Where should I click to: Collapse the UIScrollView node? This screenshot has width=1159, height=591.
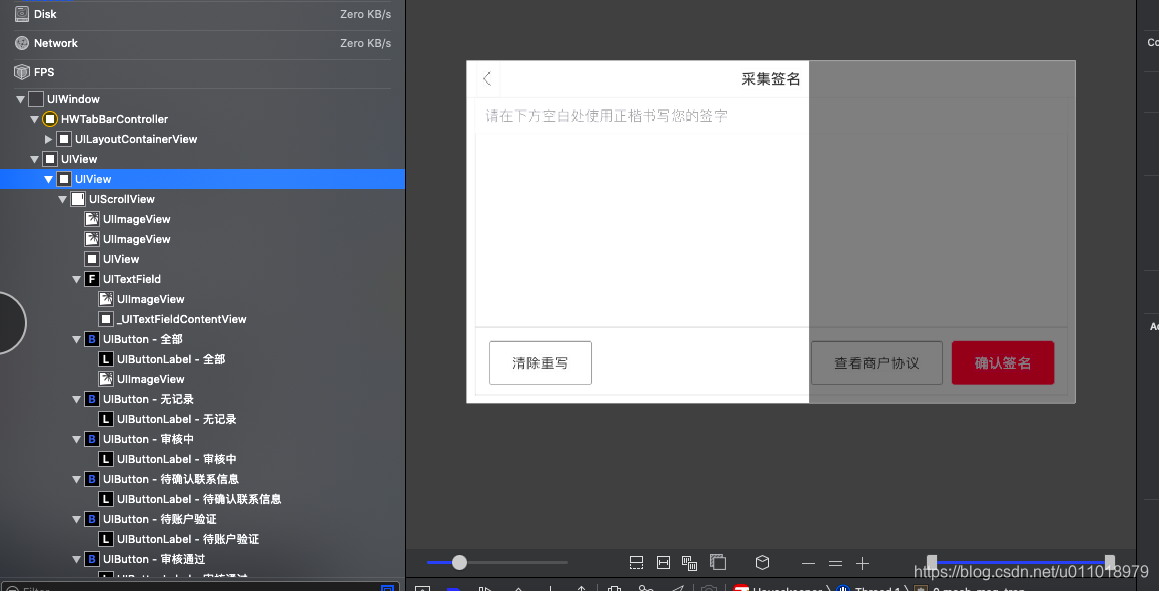point(62,198)
